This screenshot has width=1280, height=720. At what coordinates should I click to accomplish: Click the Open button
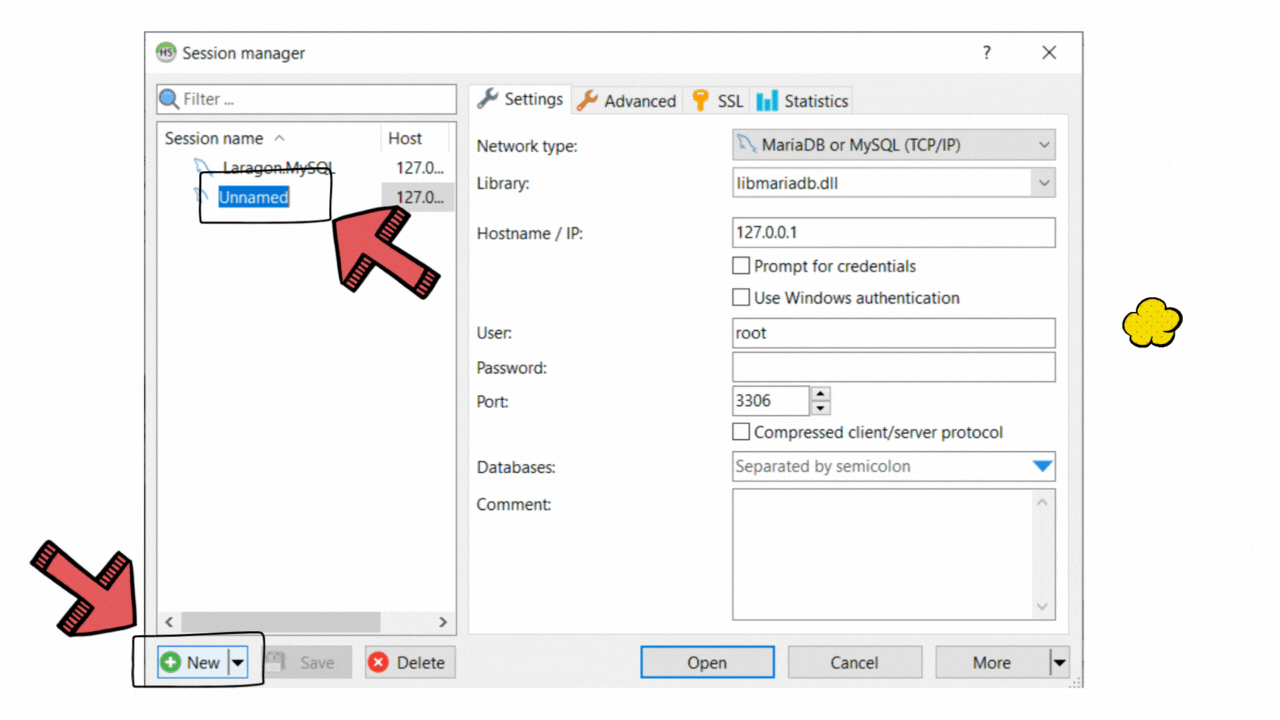click(x=707, y=662)
